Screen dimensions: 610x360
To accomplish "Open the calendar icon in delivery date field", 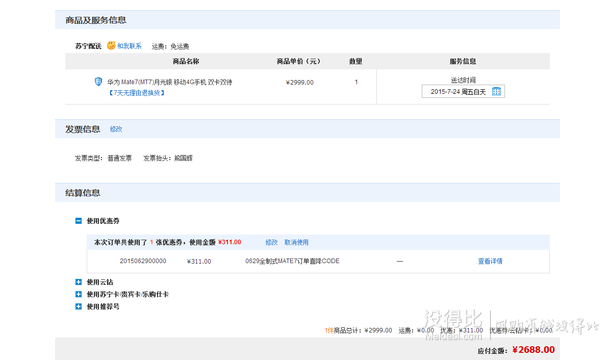I will 496,91.
